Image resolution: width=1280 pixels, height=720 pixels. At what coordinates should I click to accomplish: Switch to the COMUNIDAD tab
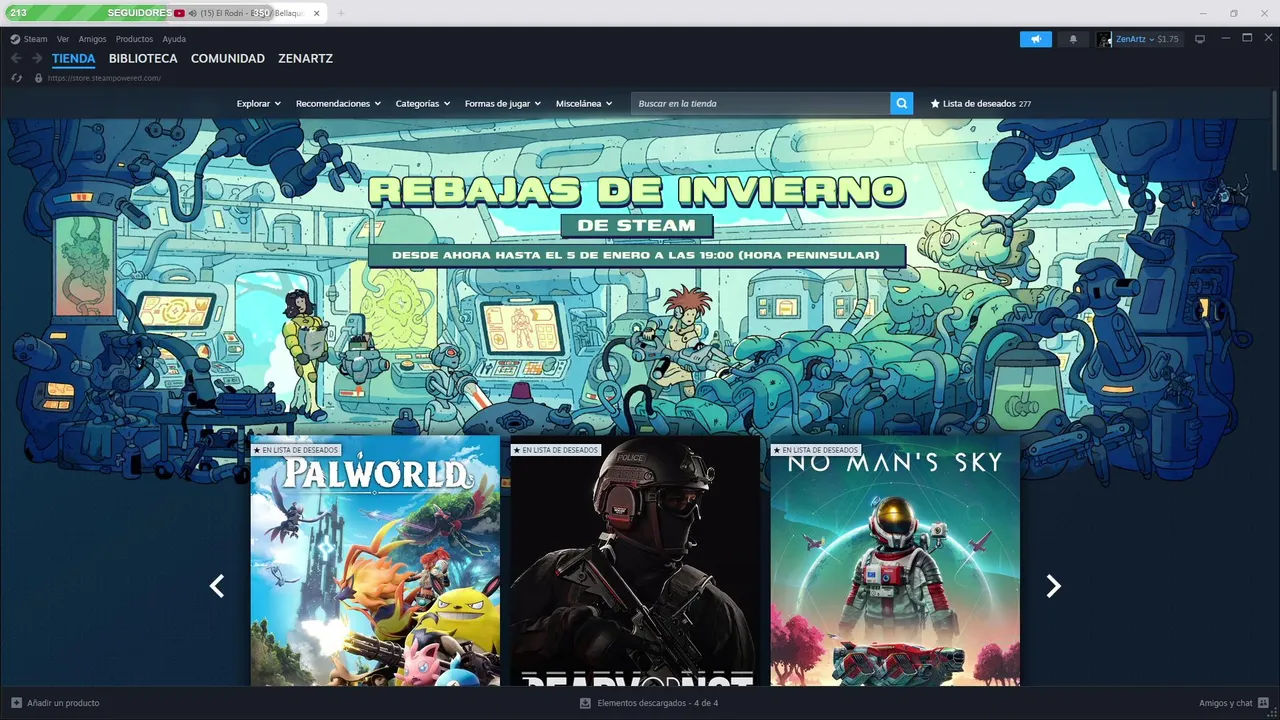click(x=228, y=58)
